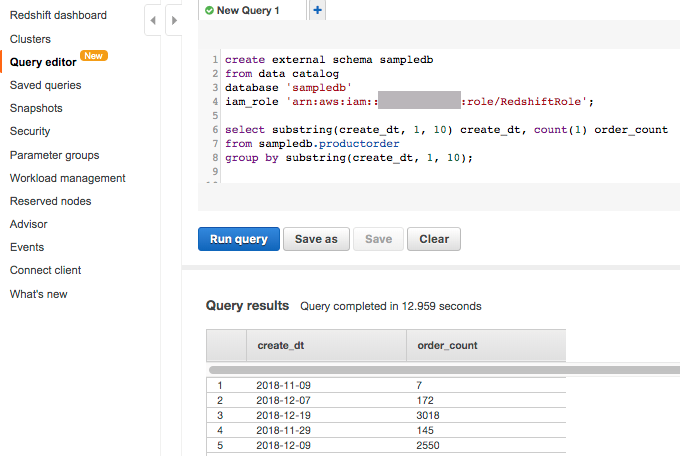The image size is (680, 456).
Task: Select cell 2018-11-09
Action: [x=284, y=385]
